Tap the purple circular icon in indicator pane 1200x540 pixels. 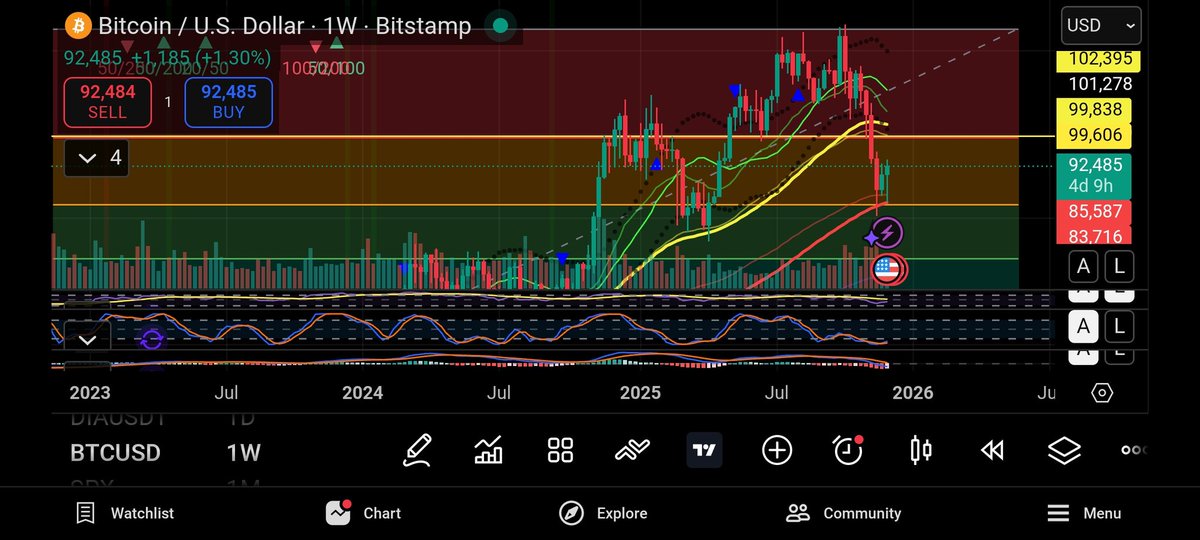pyautogui.click(x=152, y=340)
